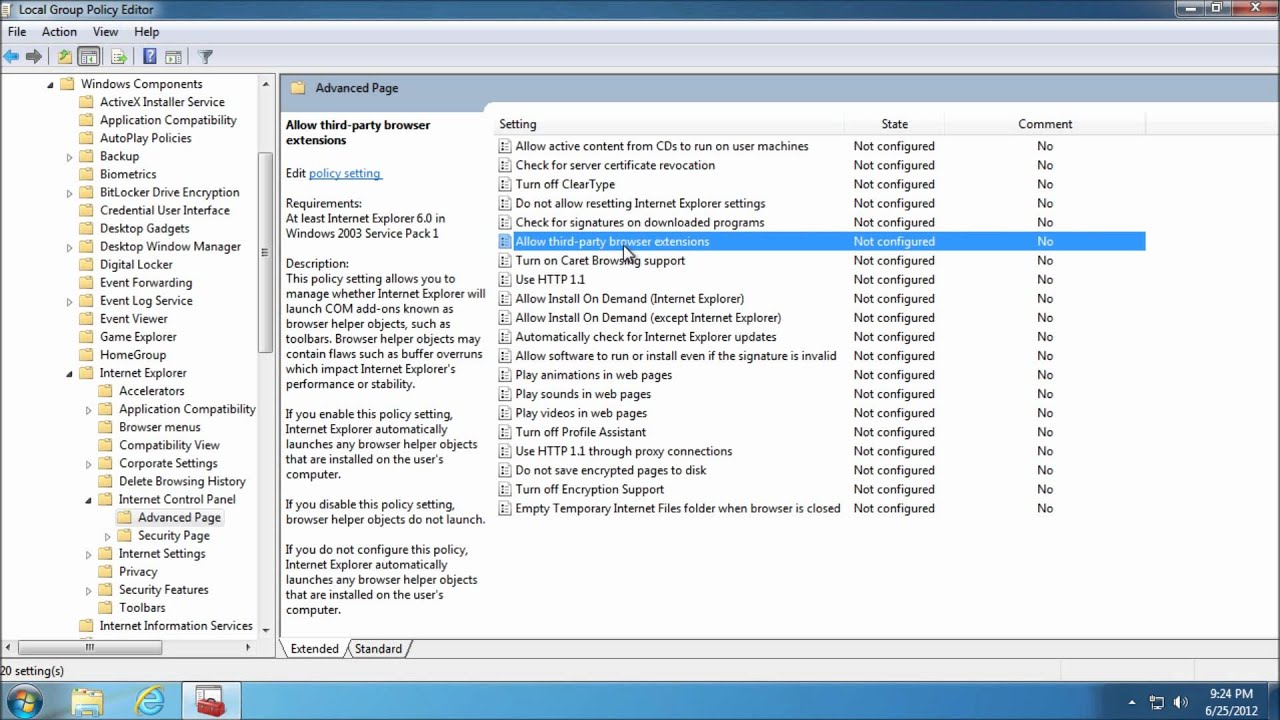Viewport: 1280px width, 720px height.
Task: Select 'Empty Temporary Internet Files folder' setting
Action: coord(677,509)
